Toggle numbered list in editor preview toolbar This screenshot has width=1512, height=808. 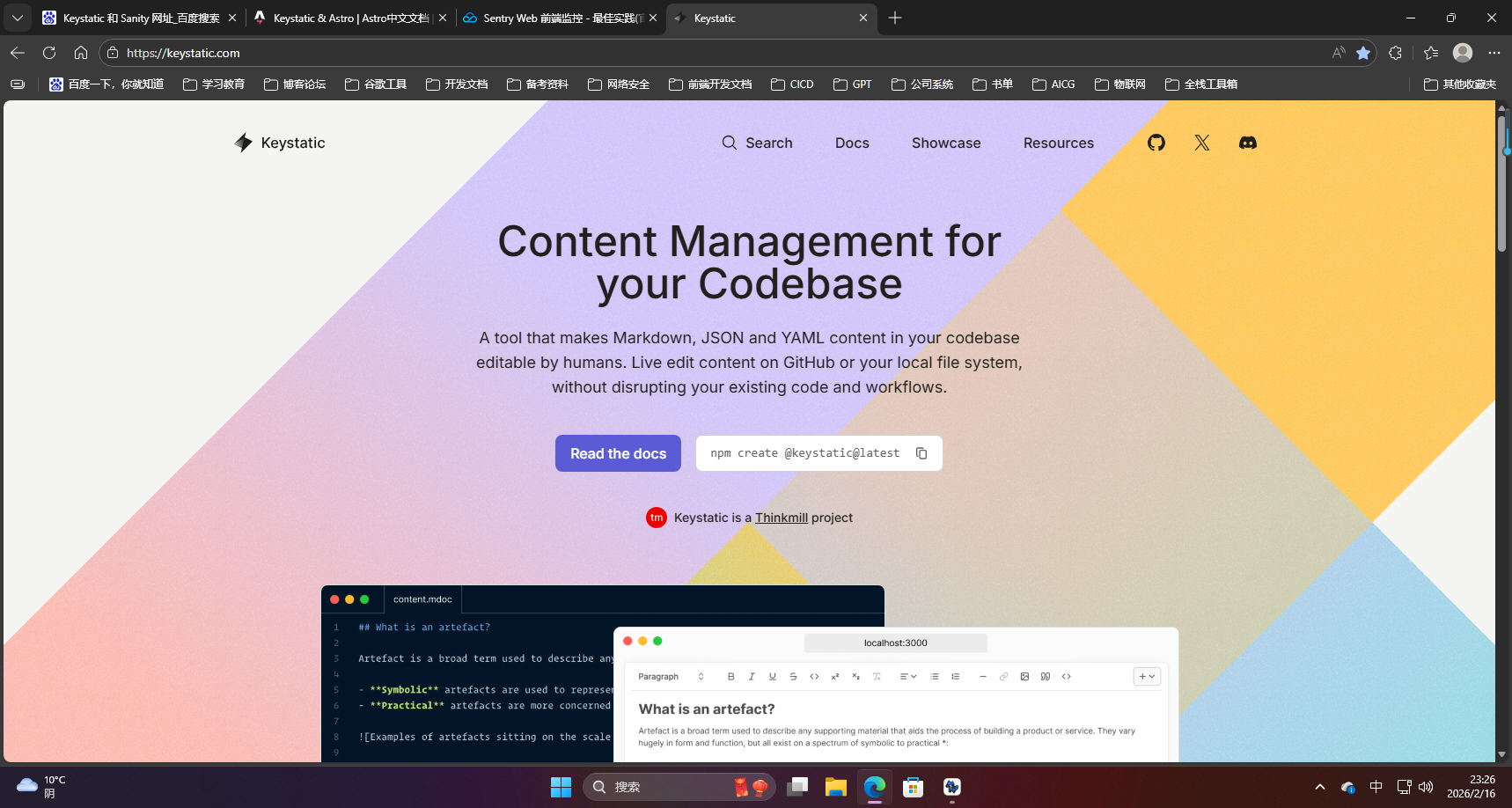[955, 677]
